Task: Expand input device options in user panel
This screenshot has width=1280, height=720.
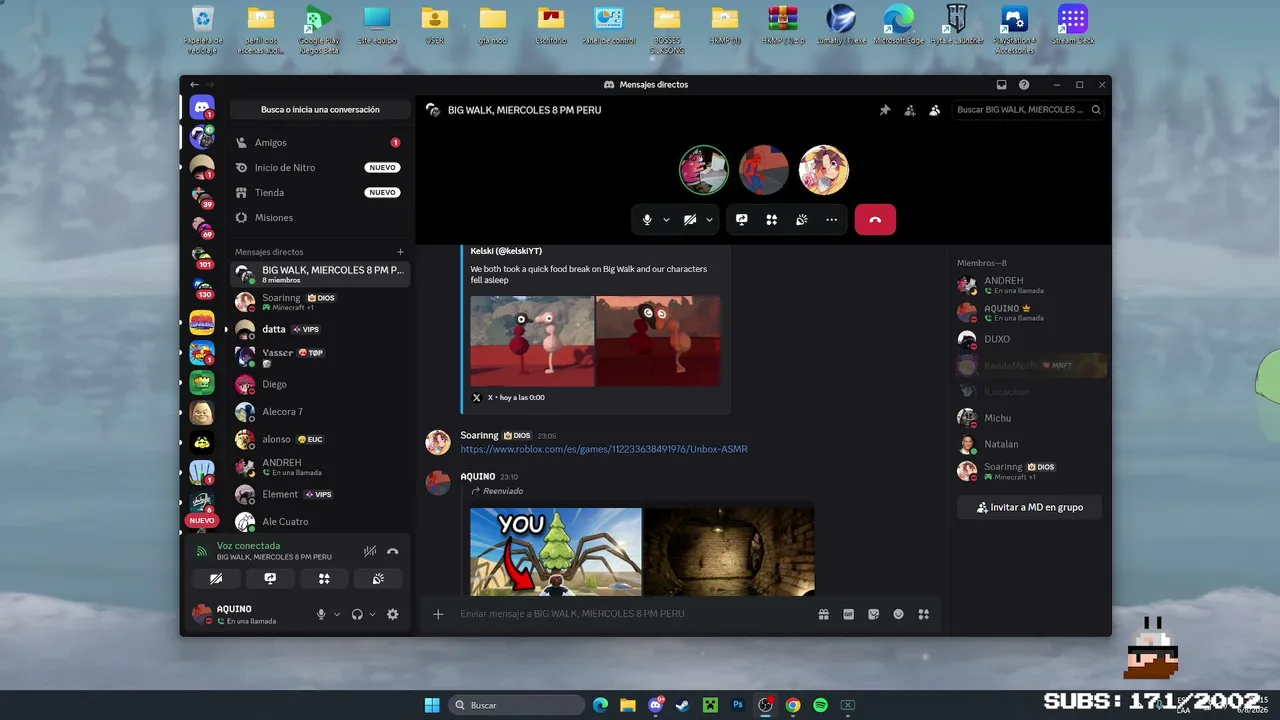Action: [x=337, y=614]
